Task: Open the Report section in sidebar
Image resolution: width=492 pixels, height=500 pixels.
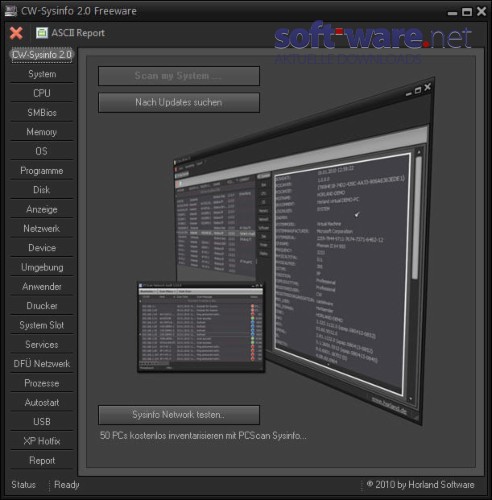Action: click(x=42, y=460)
